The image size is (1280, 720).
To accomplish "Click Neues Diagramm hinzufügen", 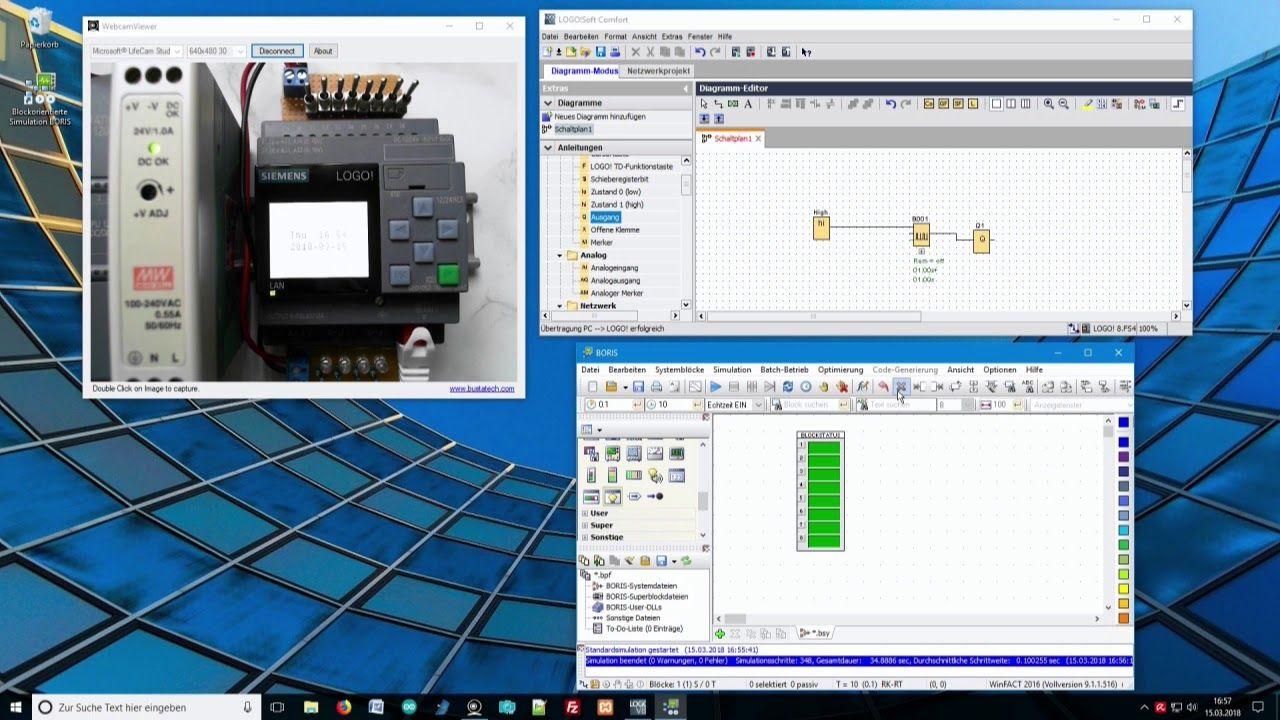I will [599, 116].
